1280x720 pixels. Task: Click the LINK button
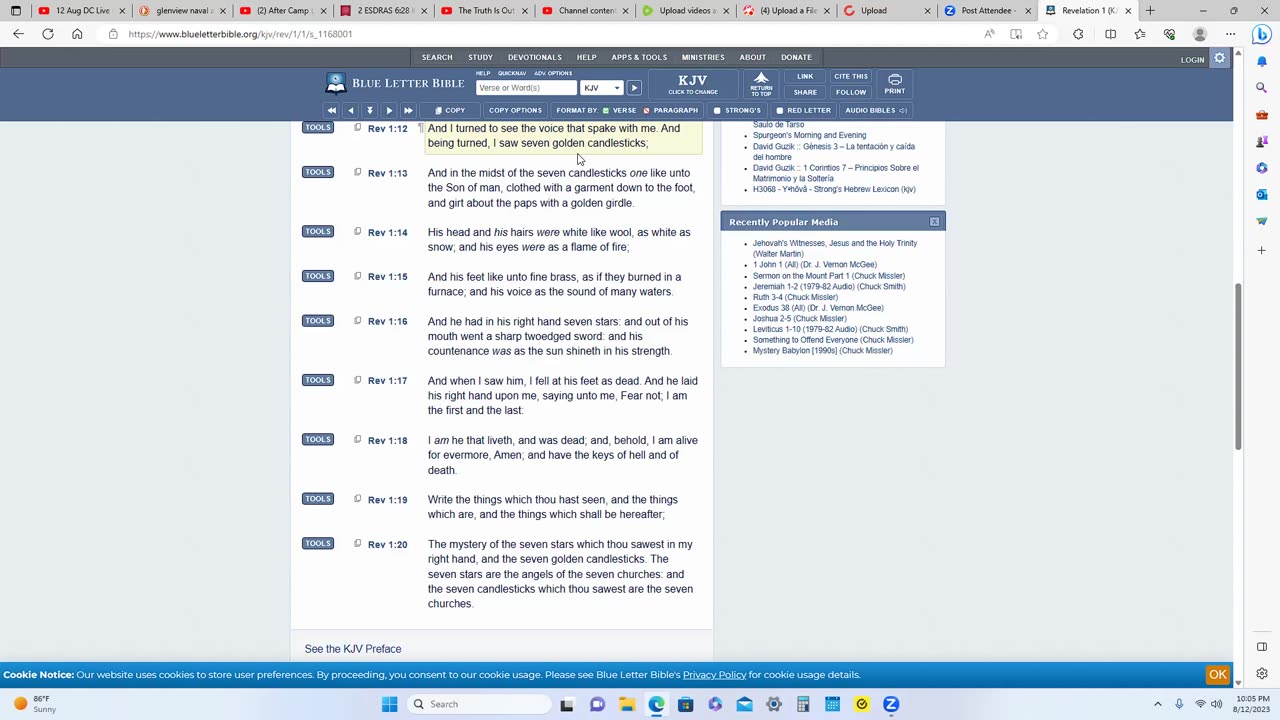pos(805,76)
